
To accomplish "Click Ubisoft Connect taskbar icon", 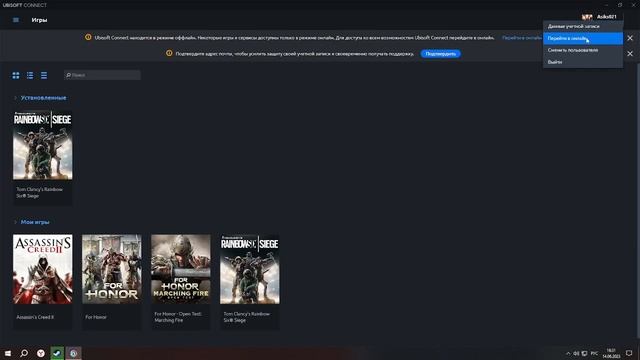I will (x=73, y=353).
